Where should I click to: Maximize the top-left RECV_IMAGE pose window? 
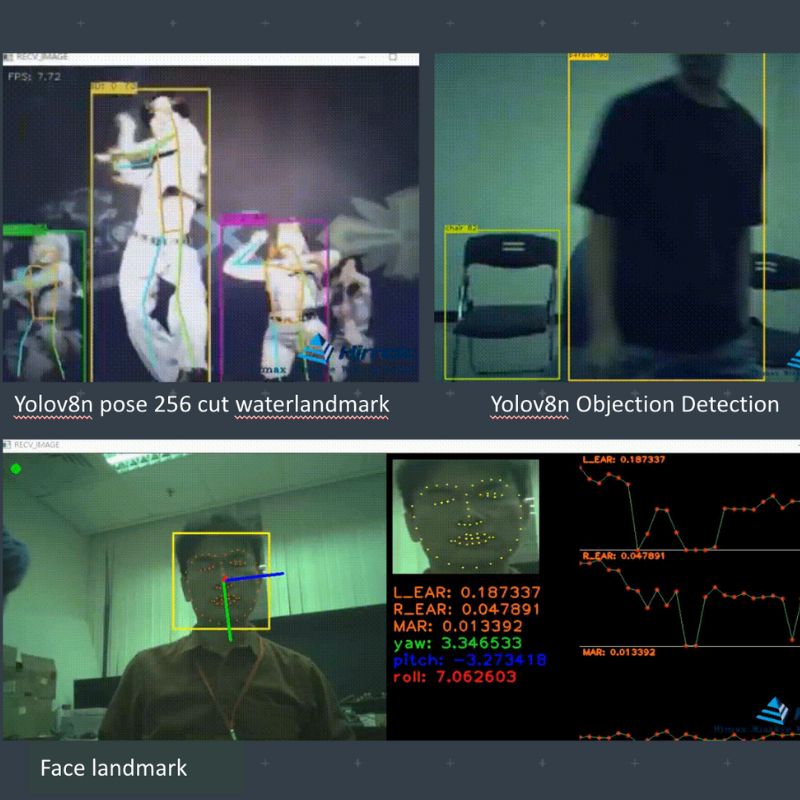pyautogui.click(x=392, y=59)
